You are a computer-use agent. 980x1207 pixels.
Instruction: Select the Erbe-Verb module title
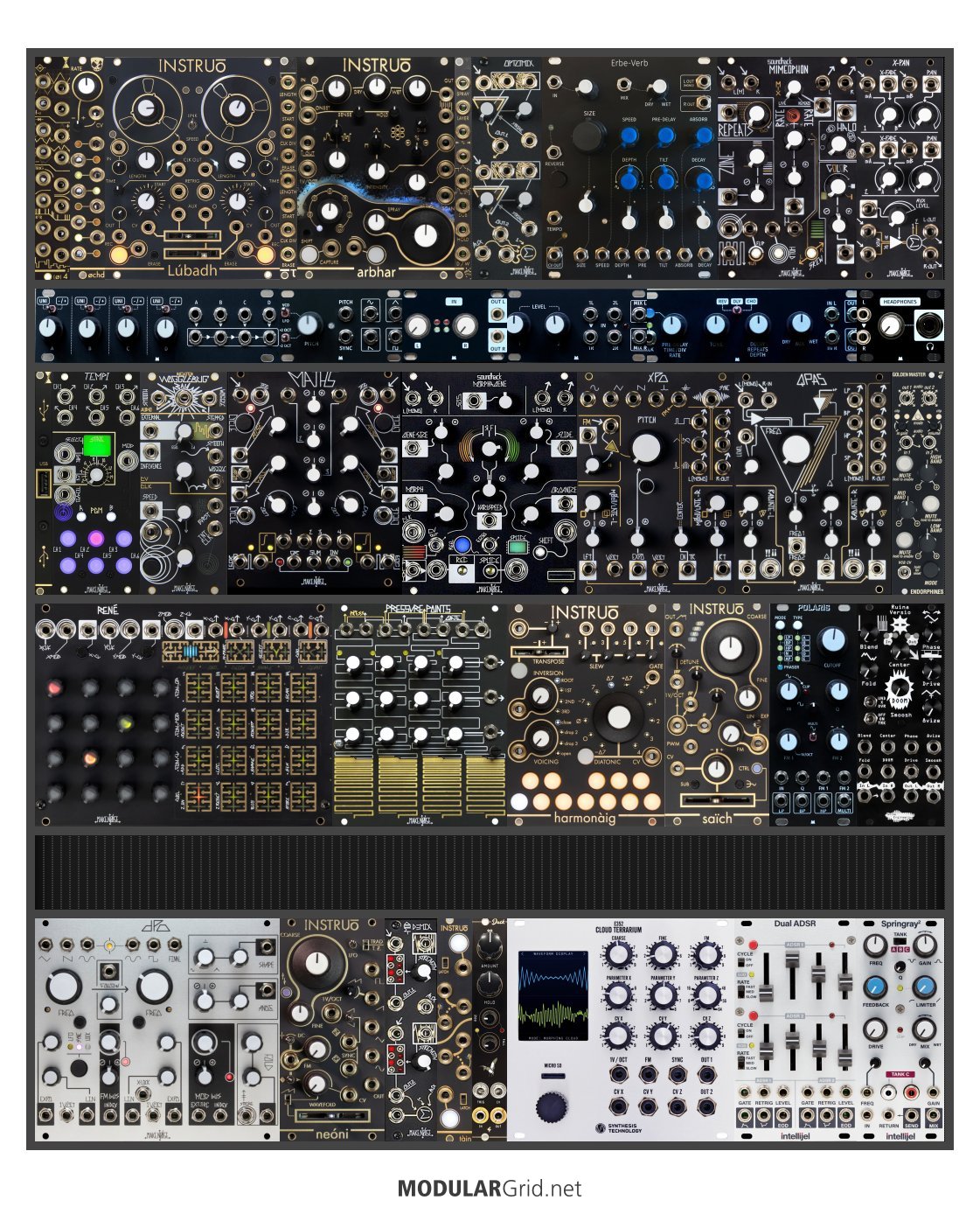[x=629, y=63]
